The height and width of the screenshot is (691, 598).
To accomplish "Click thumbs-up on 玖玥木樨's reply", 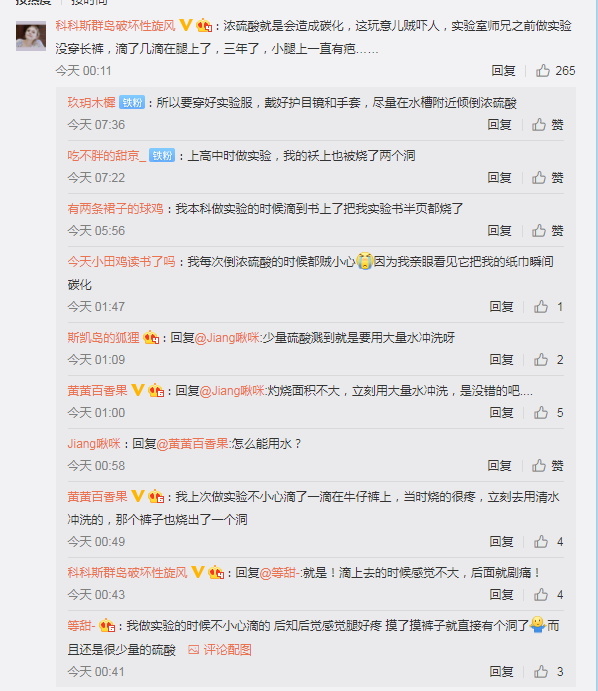I will [547, 125].
